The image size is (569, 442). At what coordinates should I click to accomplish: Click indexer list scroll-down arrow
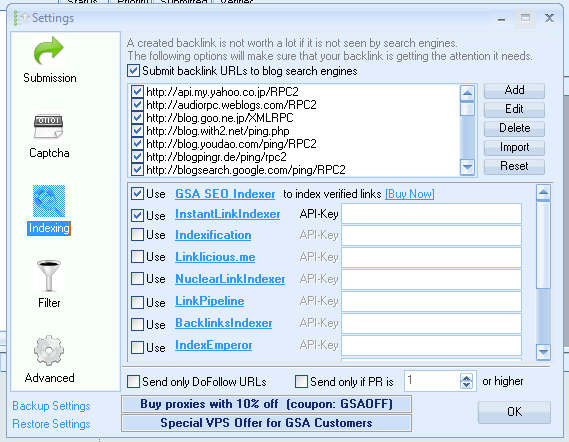click(x=543, y=352)
